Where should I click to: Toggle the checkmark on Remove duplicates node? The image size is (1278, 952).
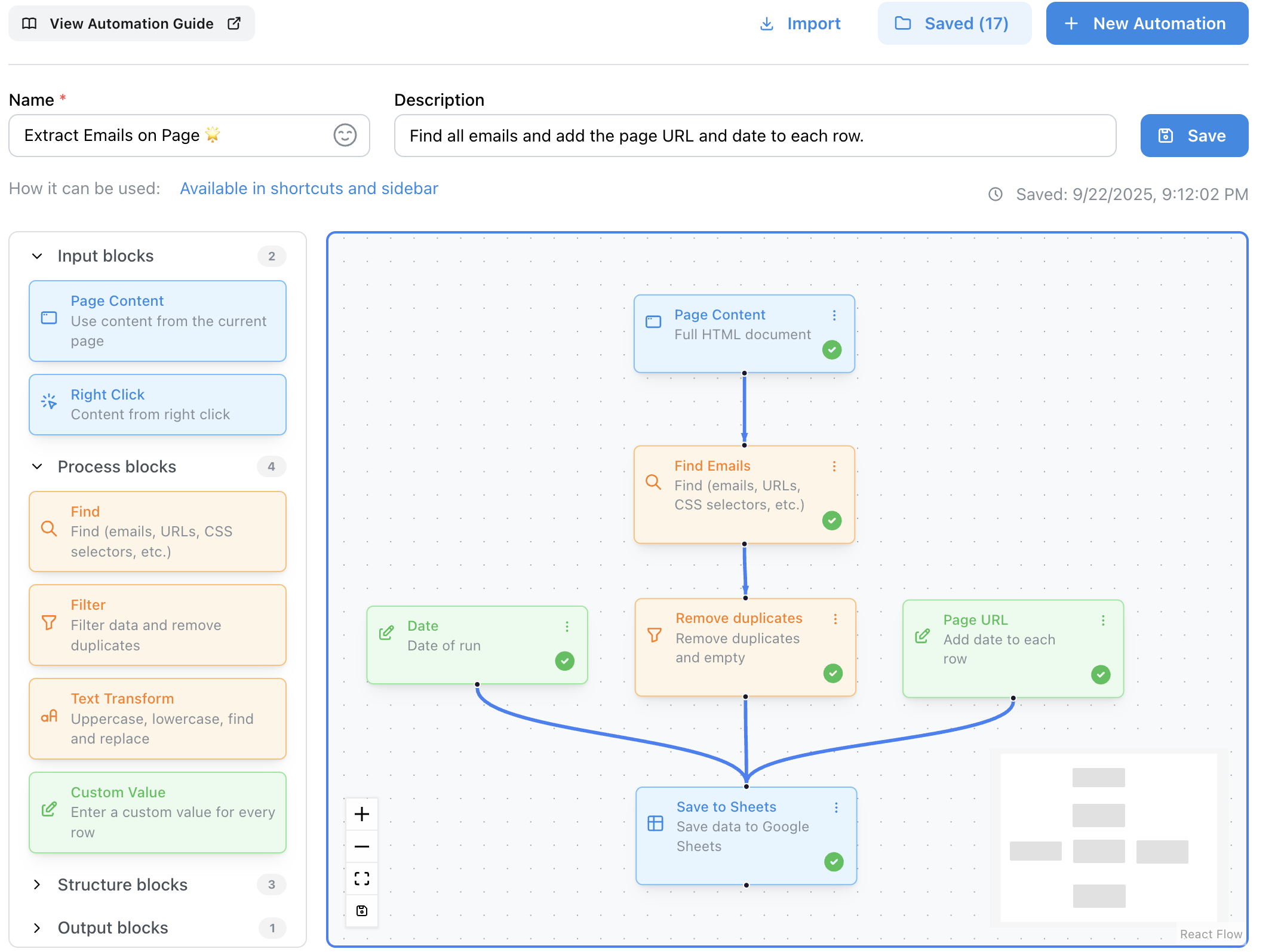[832, 674]
